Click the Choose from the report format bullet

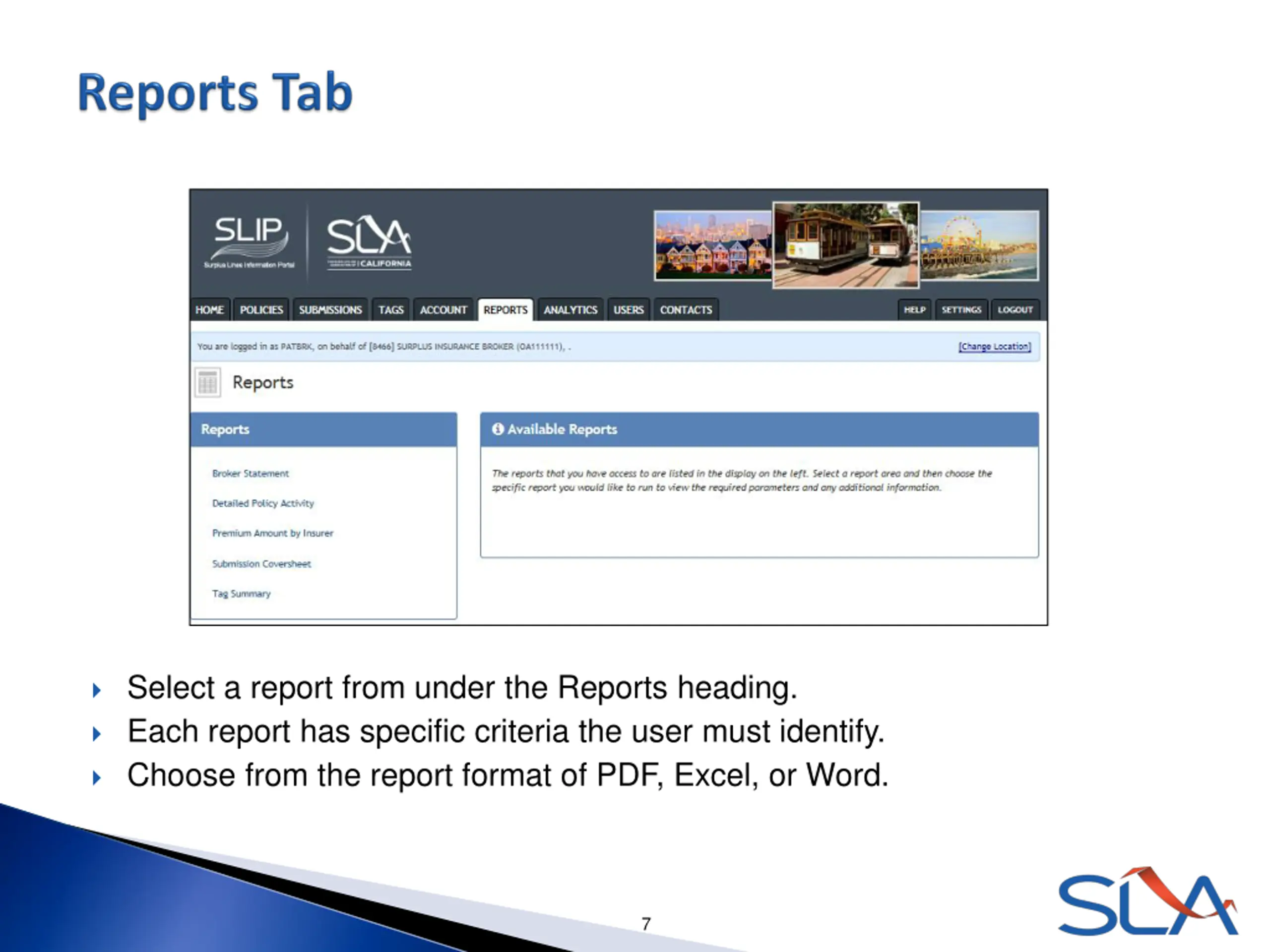[x=508, y=775]
